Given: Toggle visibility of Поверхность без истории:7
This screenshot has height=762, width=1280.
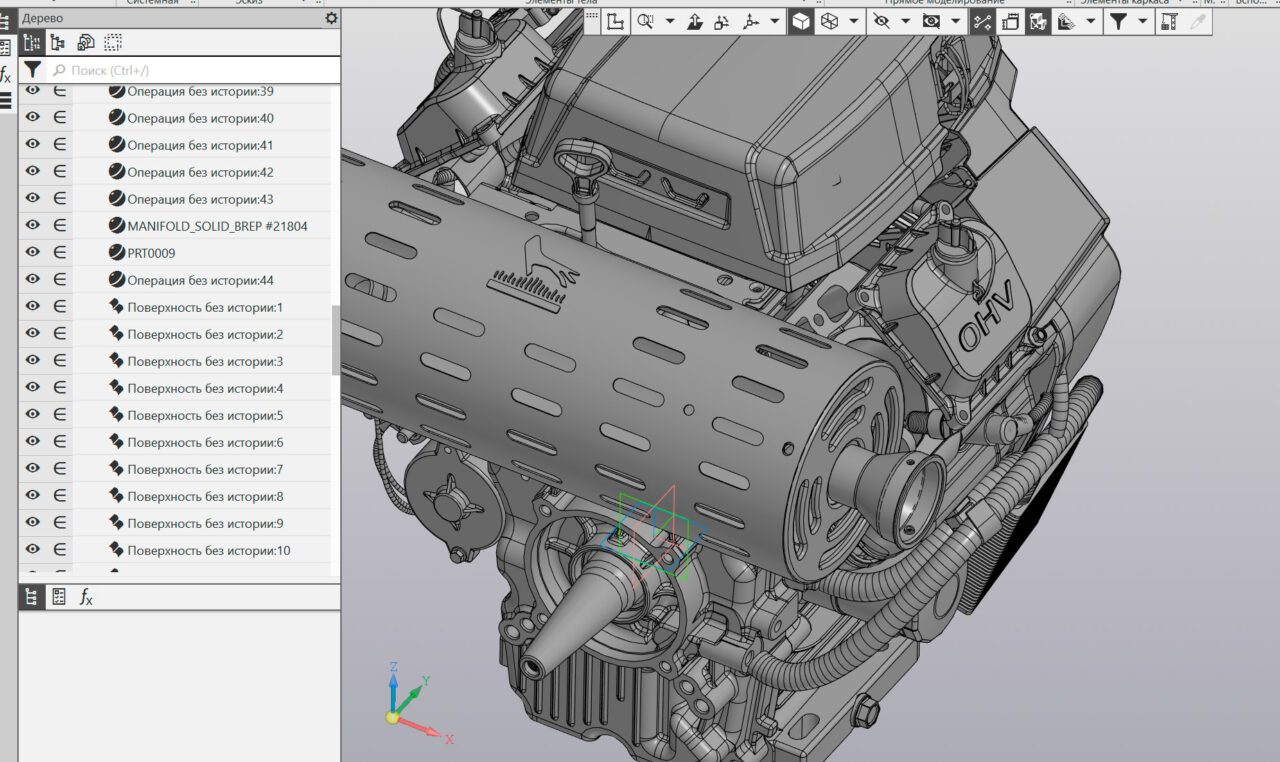Looking at the screenshot, I should pos(33,469).
